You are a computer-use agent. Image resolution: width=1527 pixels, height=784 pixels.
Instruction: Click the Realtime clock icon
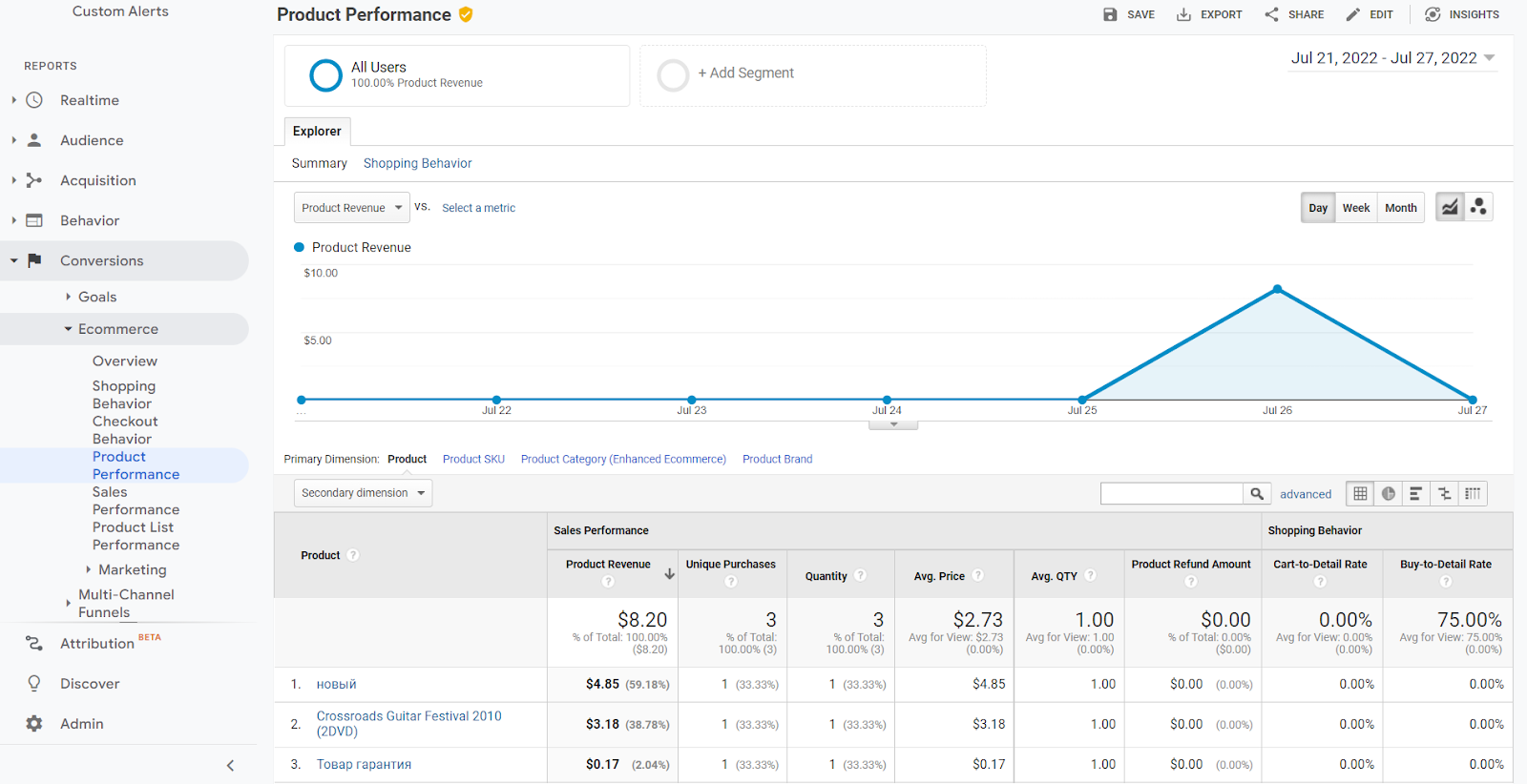coord(34,100)
